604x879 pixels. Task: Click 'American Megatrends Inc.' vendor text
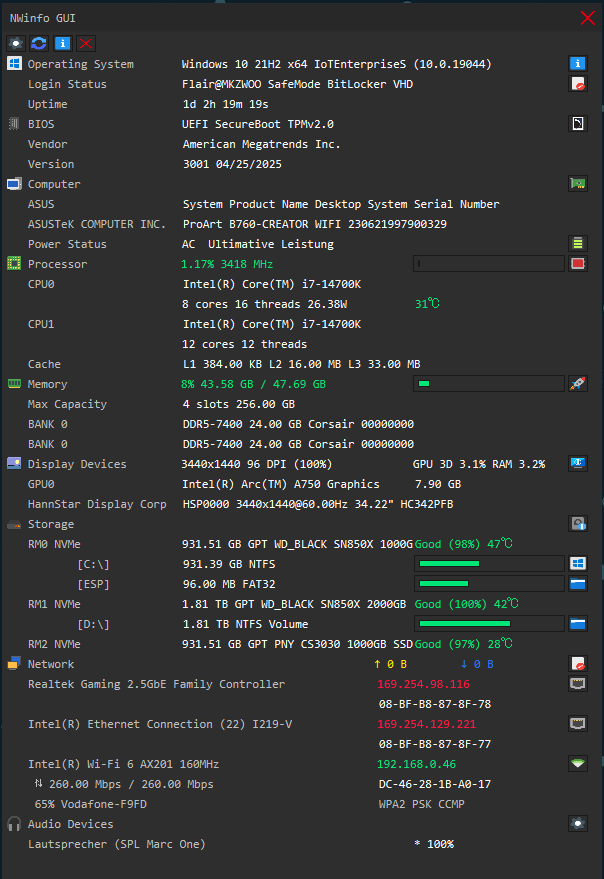point(261,144)
